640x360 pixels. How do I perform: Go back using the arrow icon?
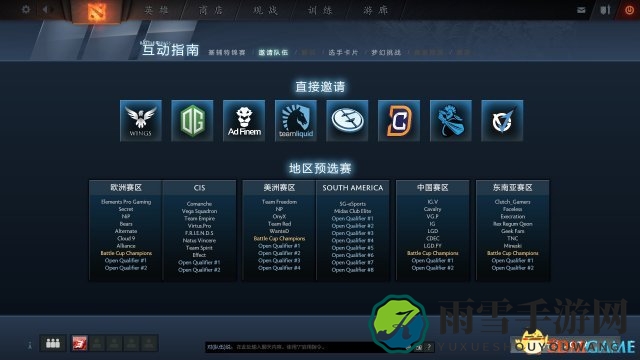click(45, 9)
